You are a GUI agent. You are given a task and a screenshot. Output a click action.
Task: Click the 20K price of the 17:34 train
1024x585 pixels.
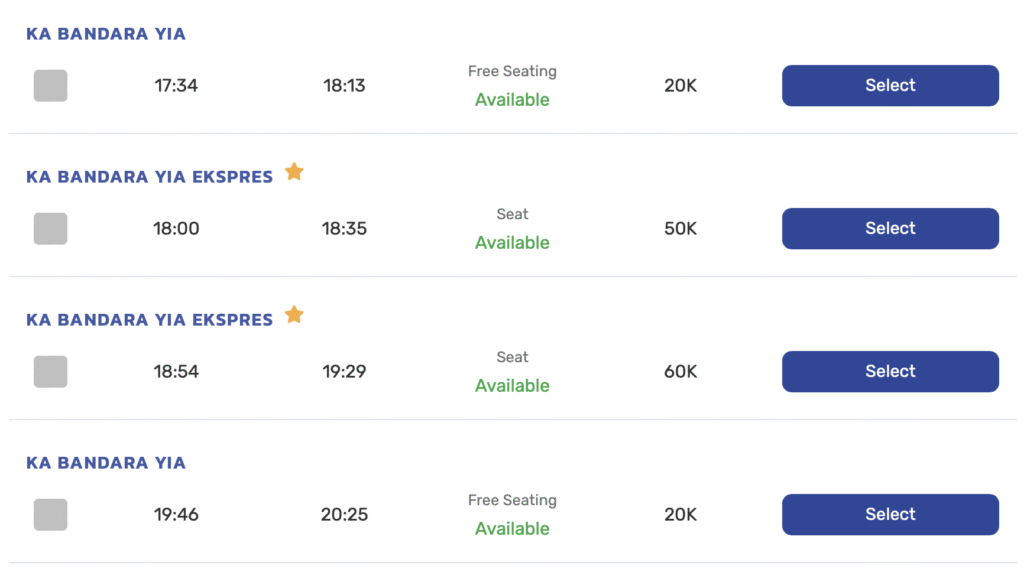680,86
